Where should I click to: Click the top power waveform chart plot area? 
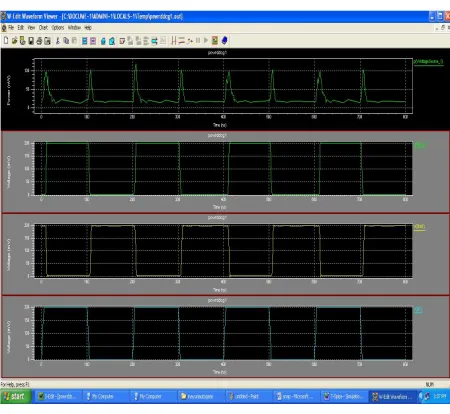[223, 86]
